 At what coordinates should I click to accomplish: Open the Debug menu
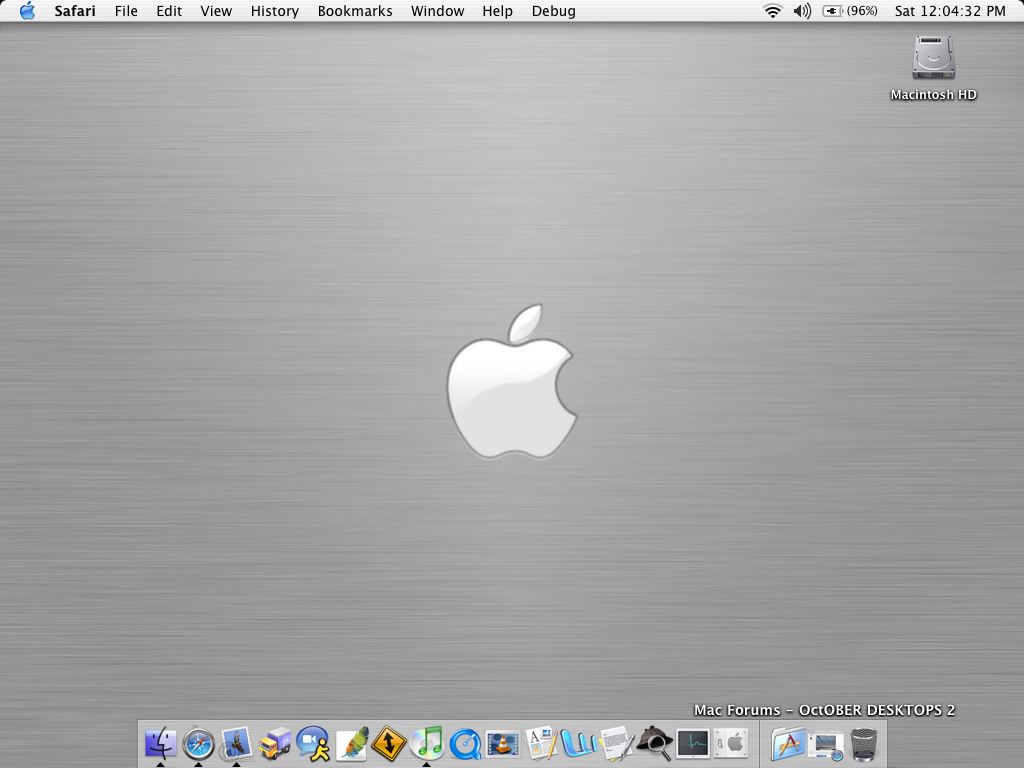click(554, 11)
